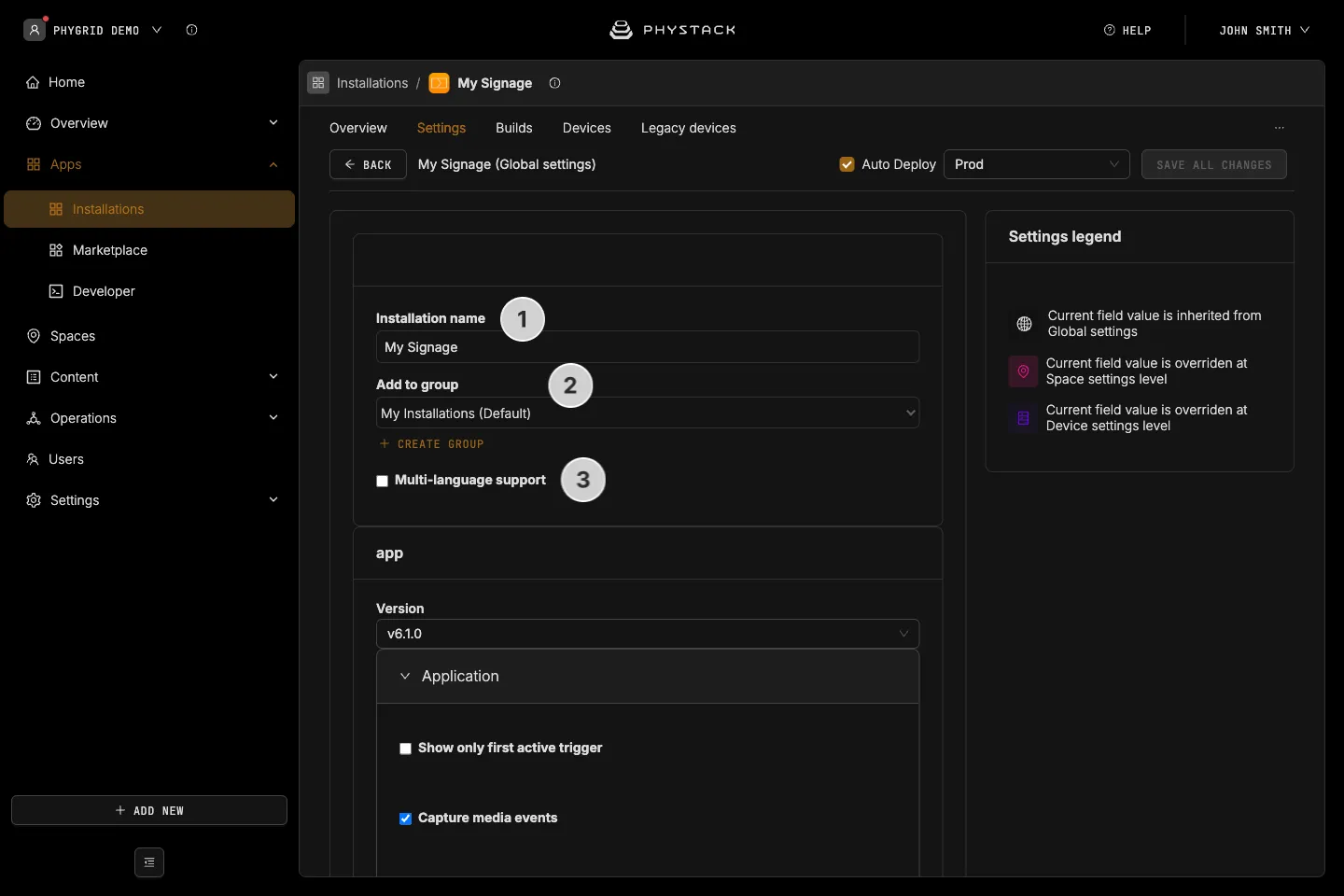Image resolution: width=1344 pixels, height=896 pixels.
Task: Open the three-dots more options menu
Action: pos(1280,128)
